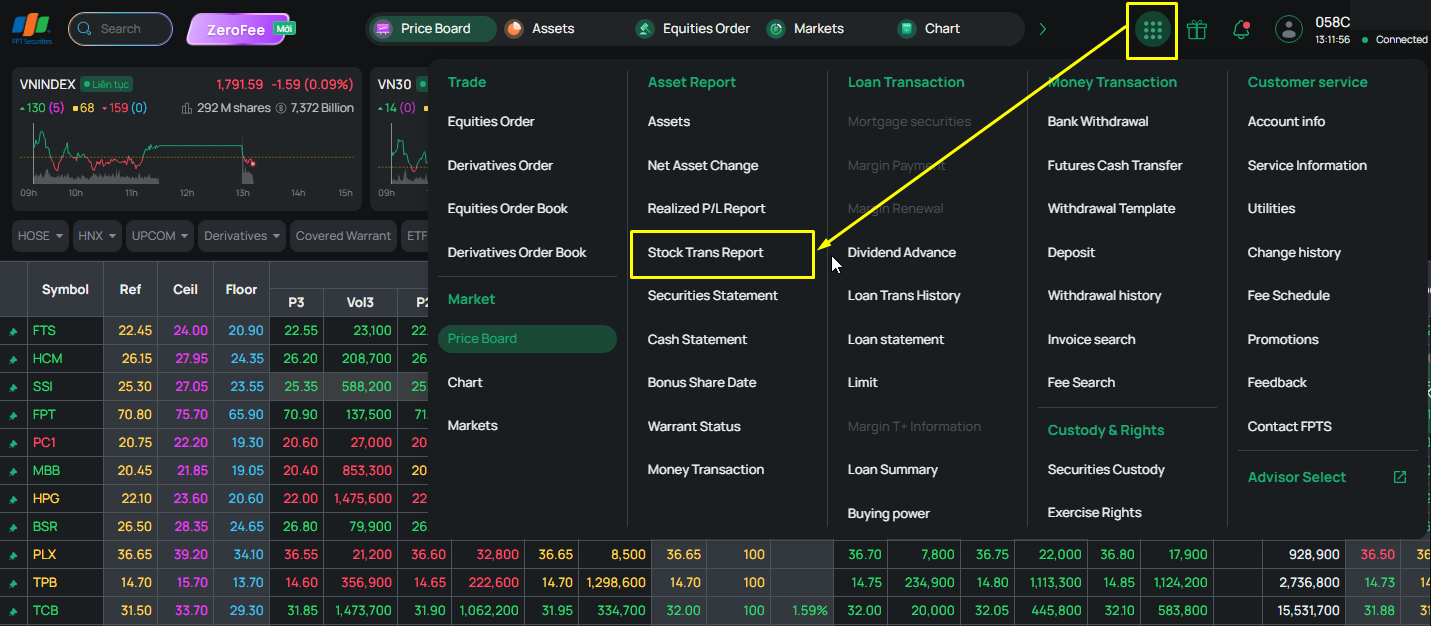Switch to the Price Board tab
Screen dimensions: 1431x626
(x=431, y=29)
